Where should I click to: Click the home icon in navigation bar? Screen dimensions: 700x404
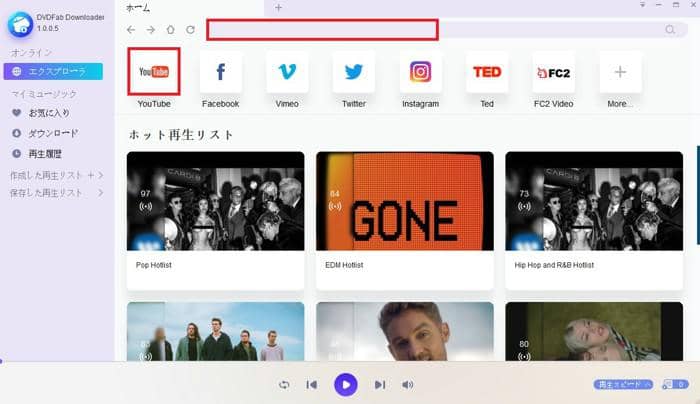170,30
